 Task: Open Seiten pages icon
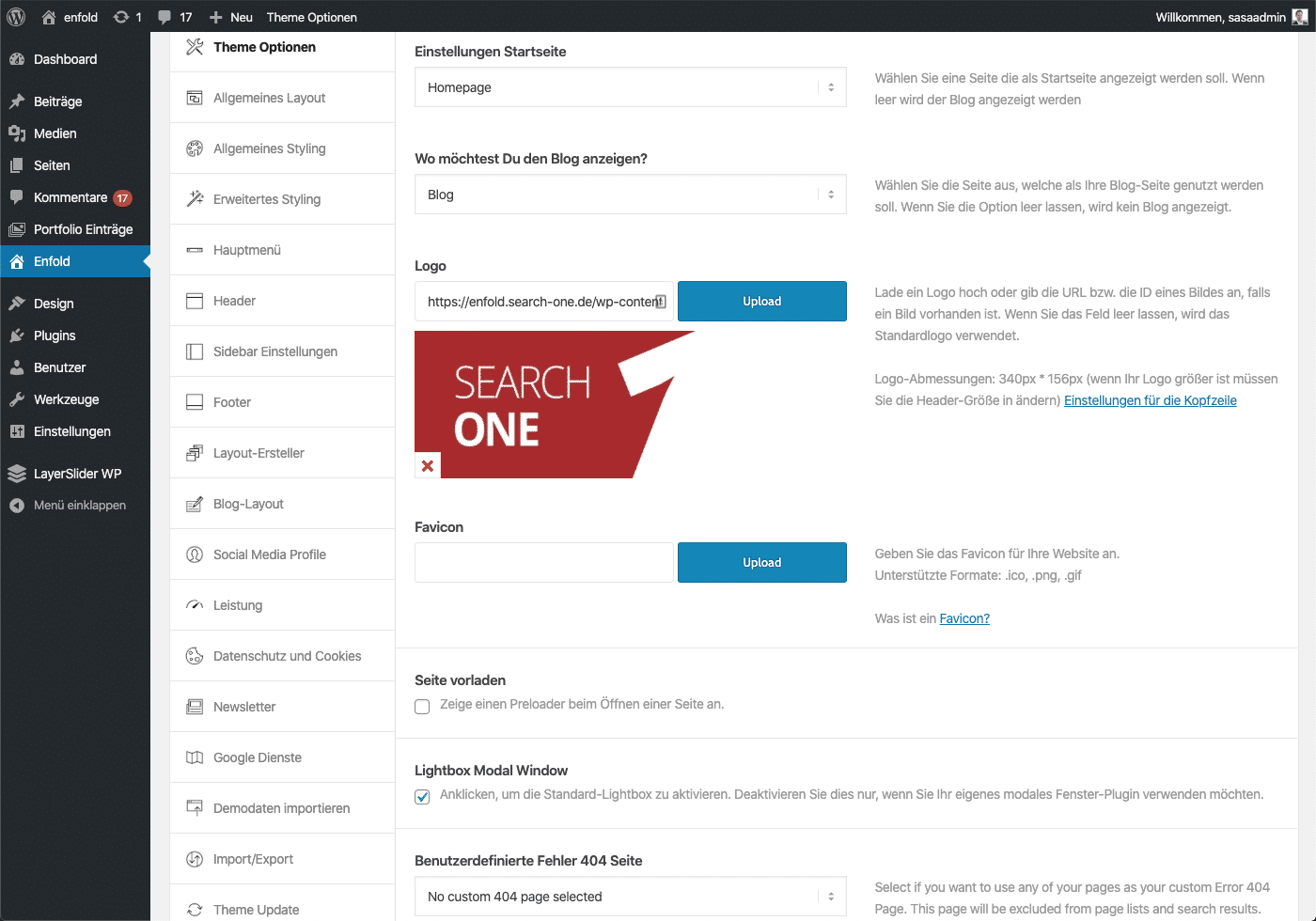pos(17,165)
